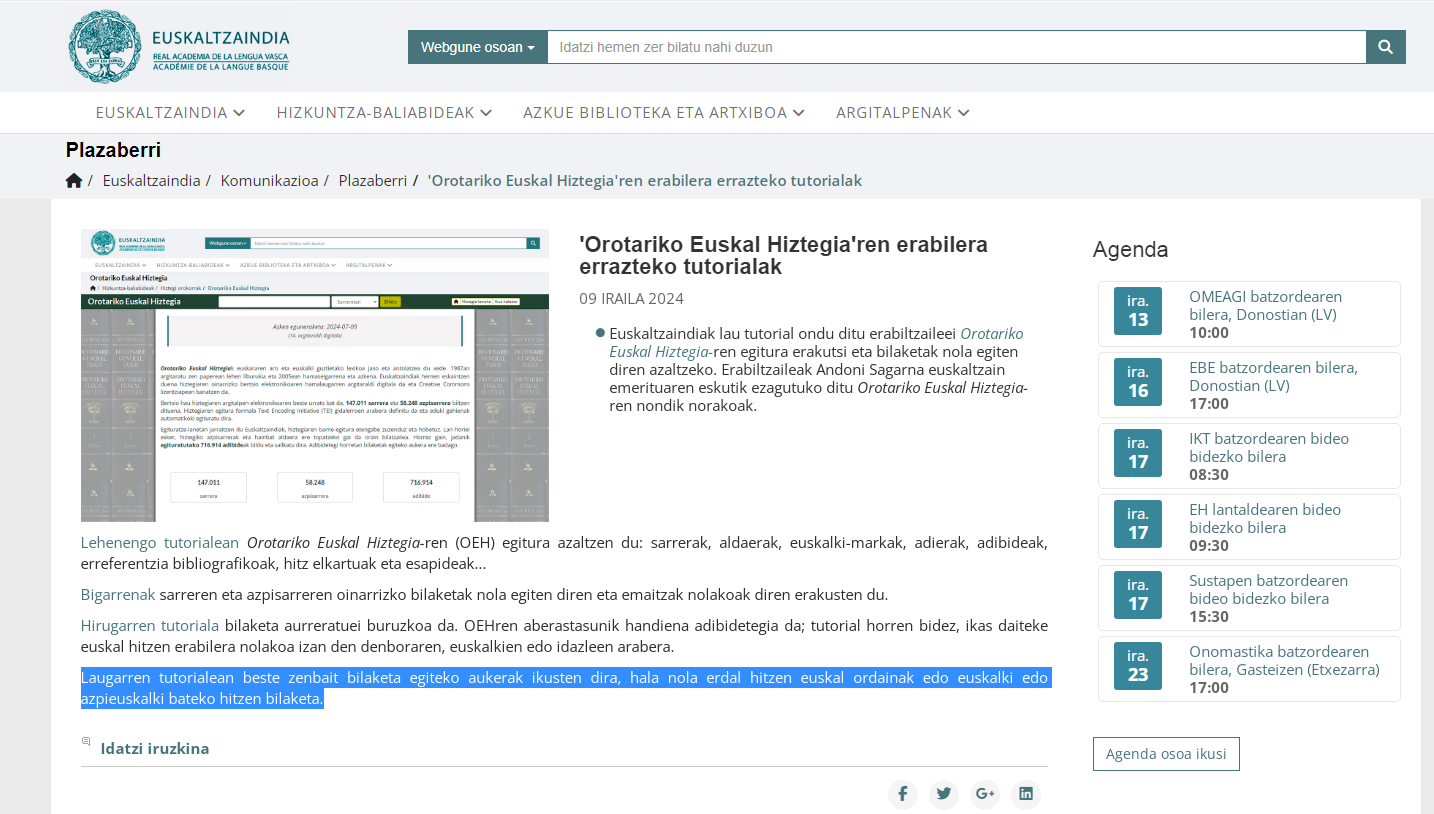Open the Webgune osoan search scope dropdown
This screenshot has width=1434, height=814.
[477, 47]
